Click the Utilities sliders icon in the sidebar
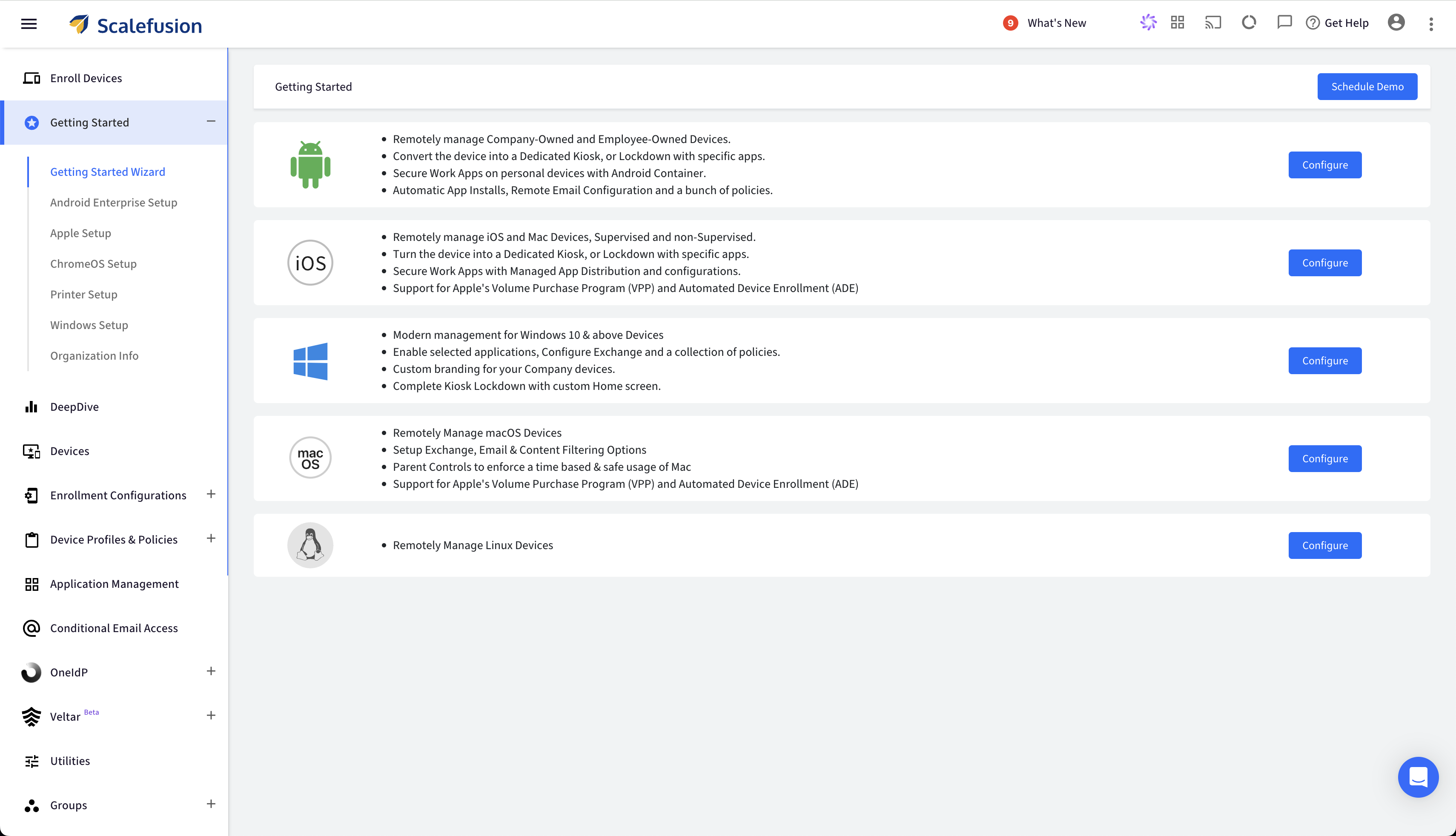 (x=32, y=761)
